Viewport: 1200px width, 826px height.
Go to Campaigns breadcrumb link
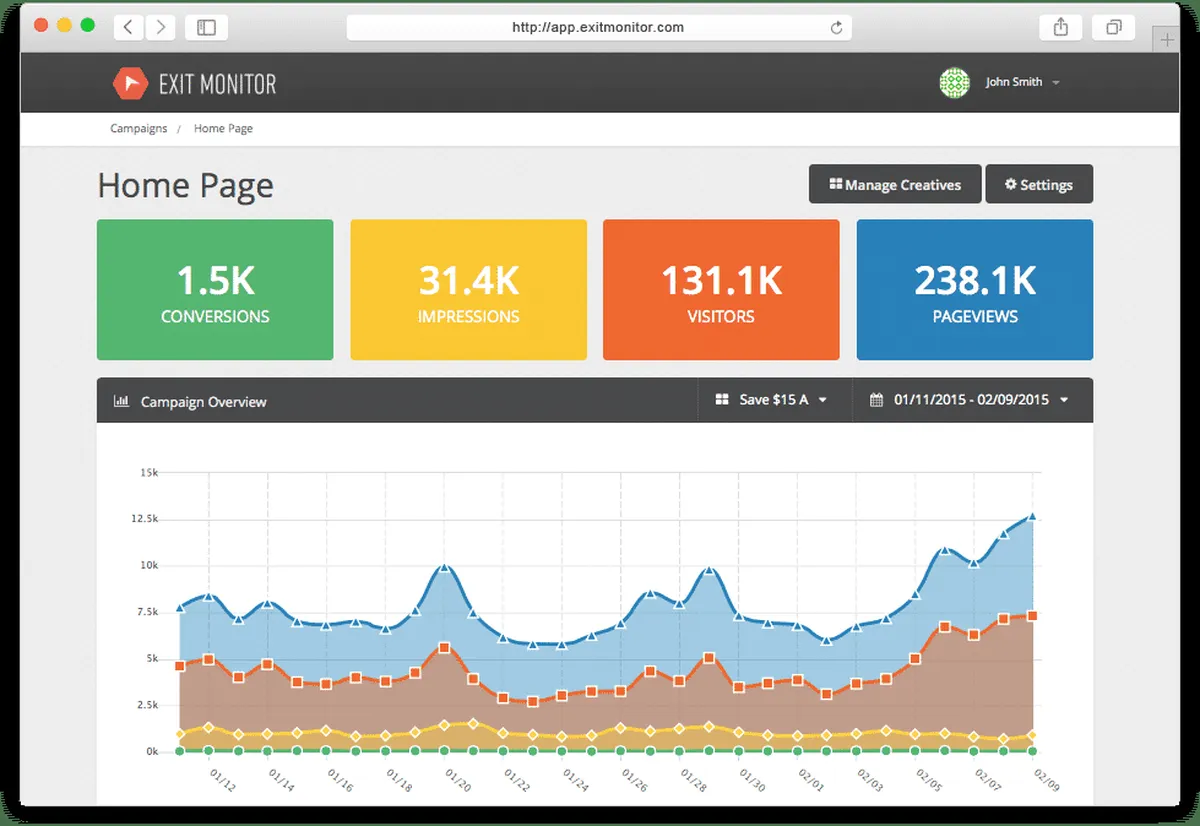tap(138, 129)
